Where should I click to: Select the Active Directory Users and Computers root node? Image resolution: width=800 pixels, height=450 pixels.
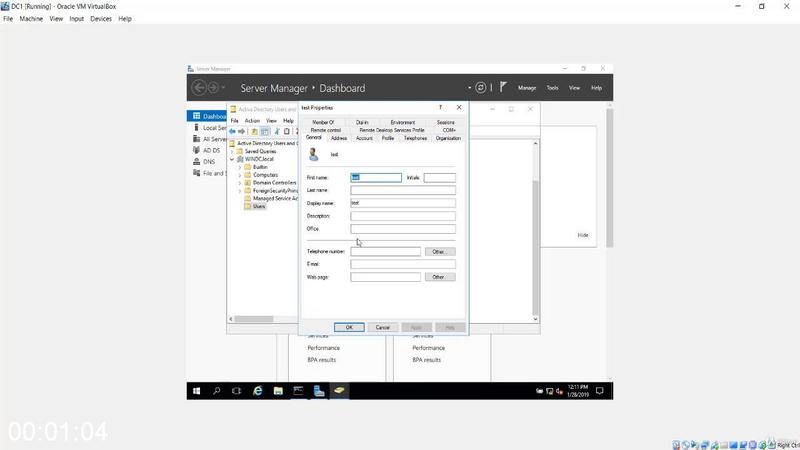pyautogui.click(x=266, y=143)
